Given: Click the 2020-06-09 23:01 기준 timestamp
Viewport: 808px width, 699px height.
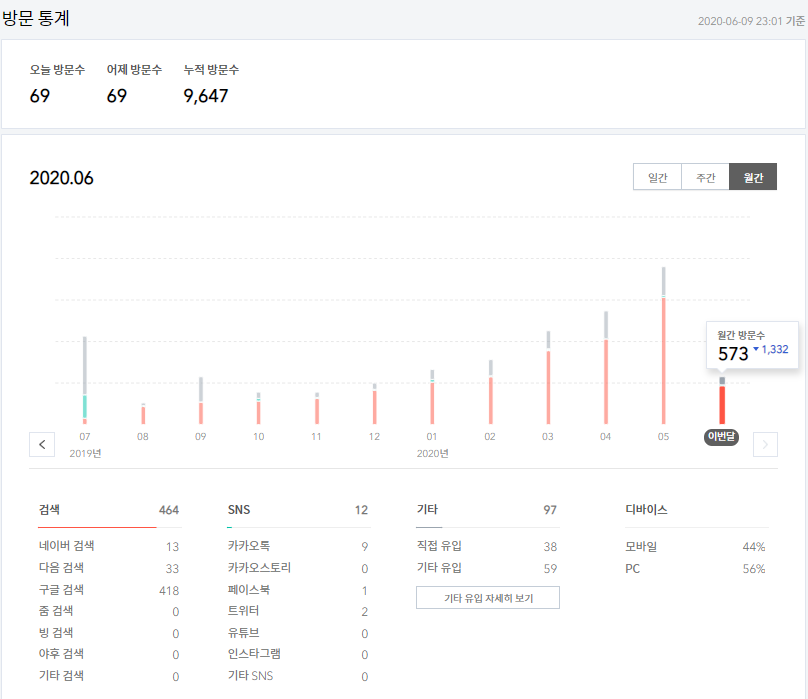Looking at the screenshot, I should 751,21.
